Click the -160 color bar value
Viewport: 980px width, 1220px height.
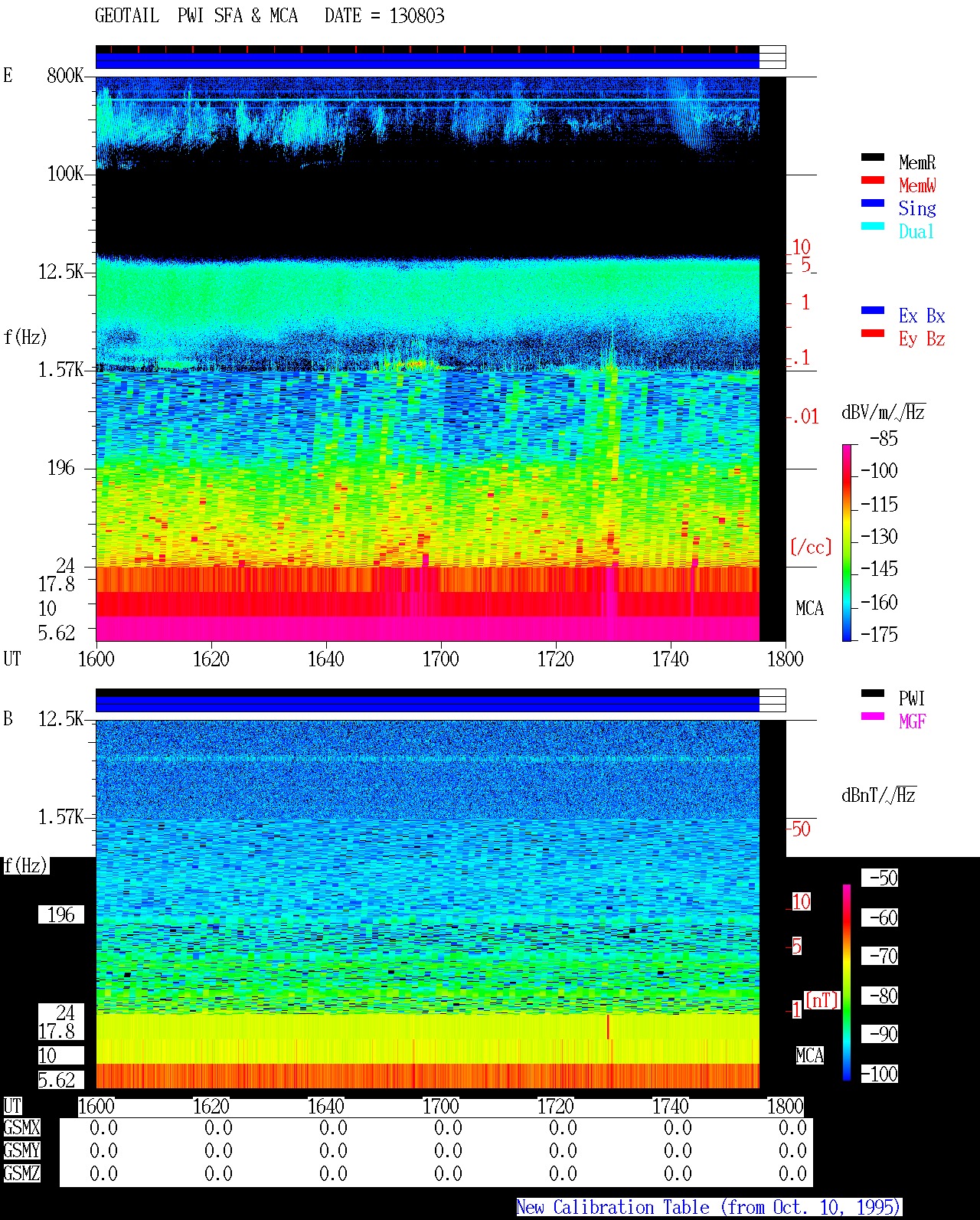tap(879, 603)
